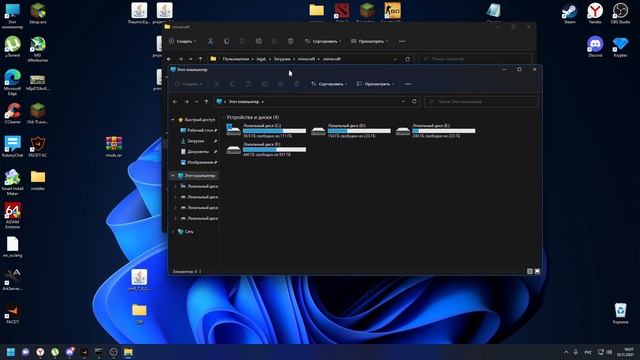Open the OBS Studio desktop shortcut
The image size is (640, 360).
pos(620,13)
